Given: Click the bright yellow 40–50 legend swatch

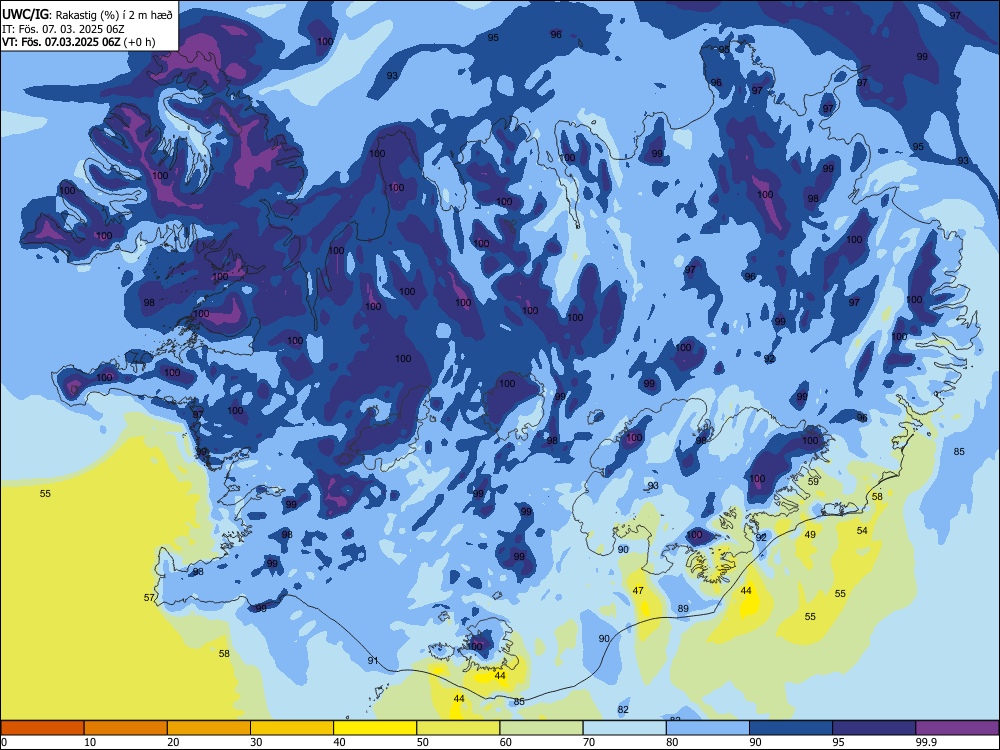Looking at the screenshot, I should click(375, 728).
